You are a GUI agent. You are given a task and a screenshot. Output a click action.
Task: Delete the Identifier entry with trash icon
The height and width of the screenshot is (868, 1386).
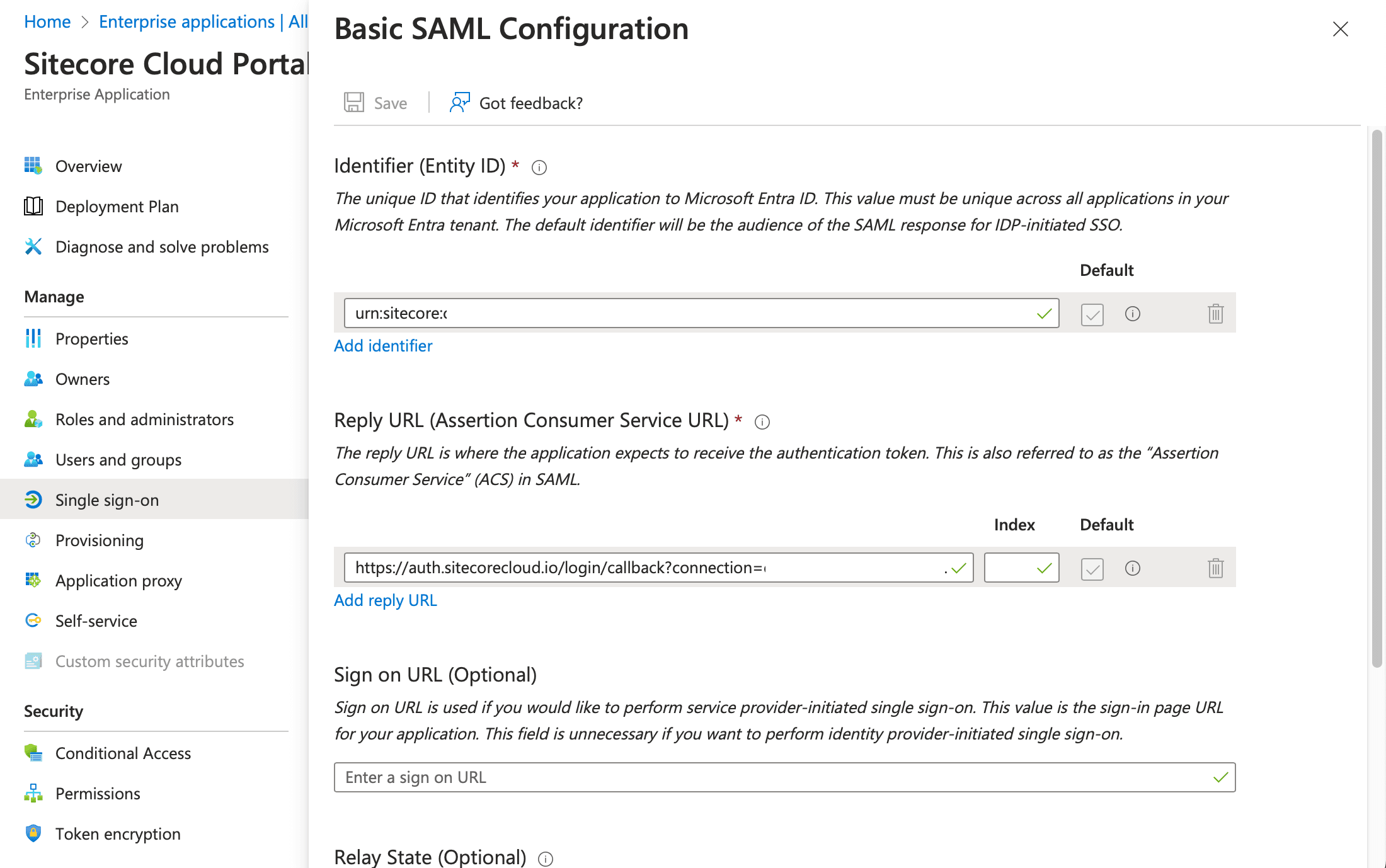[1215, 314]
